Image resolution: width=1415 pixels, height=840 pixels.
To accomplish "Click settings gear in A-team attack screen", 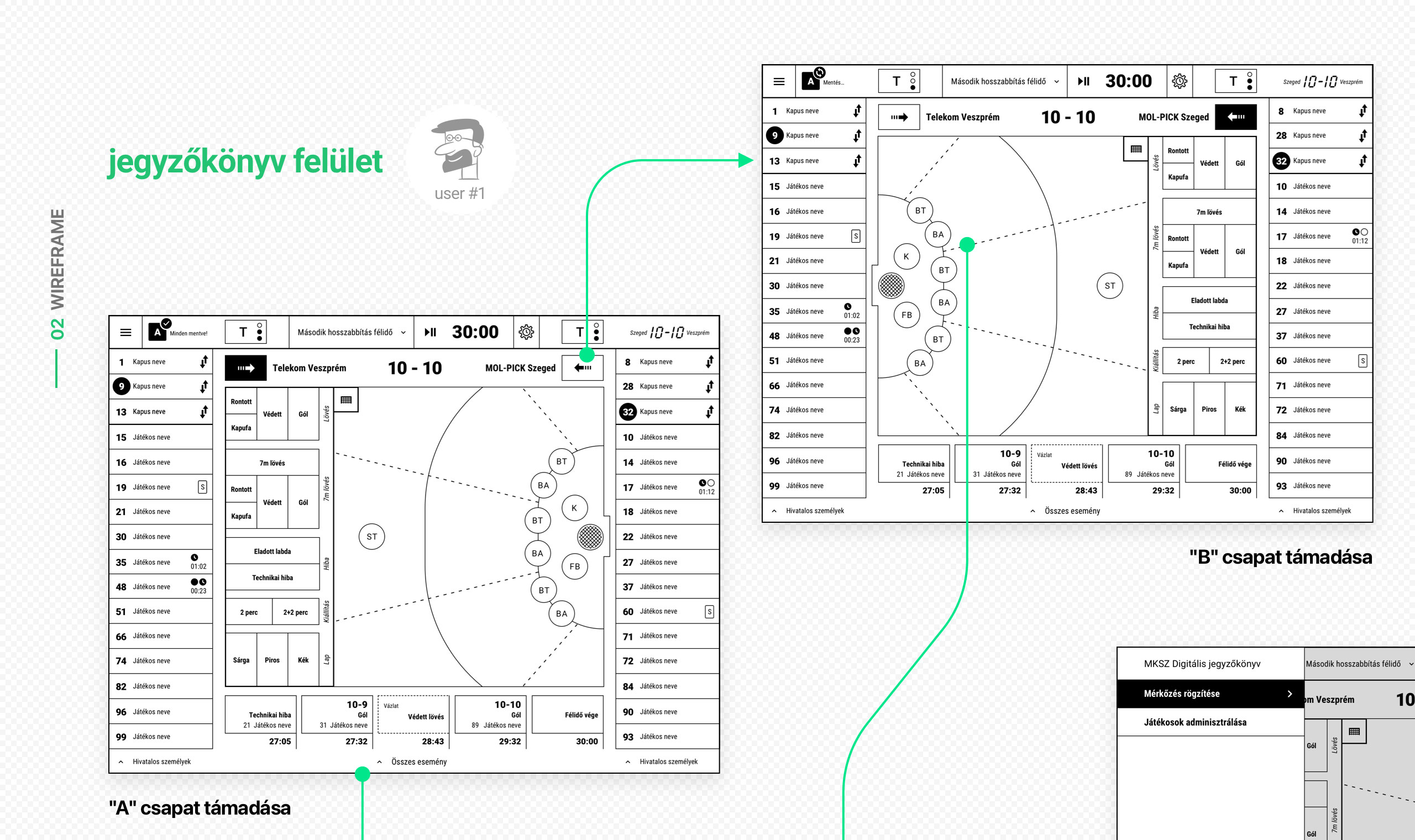I will coord(526,332).
